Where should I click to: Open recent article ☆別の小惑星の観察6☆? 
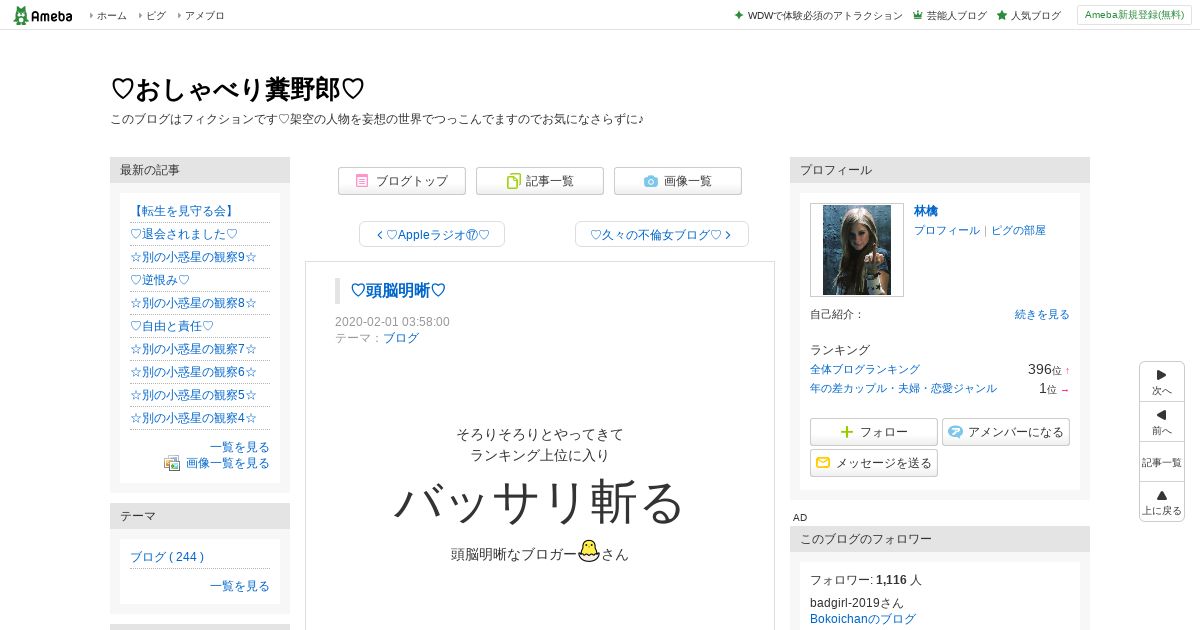click(x=193, y=372)
